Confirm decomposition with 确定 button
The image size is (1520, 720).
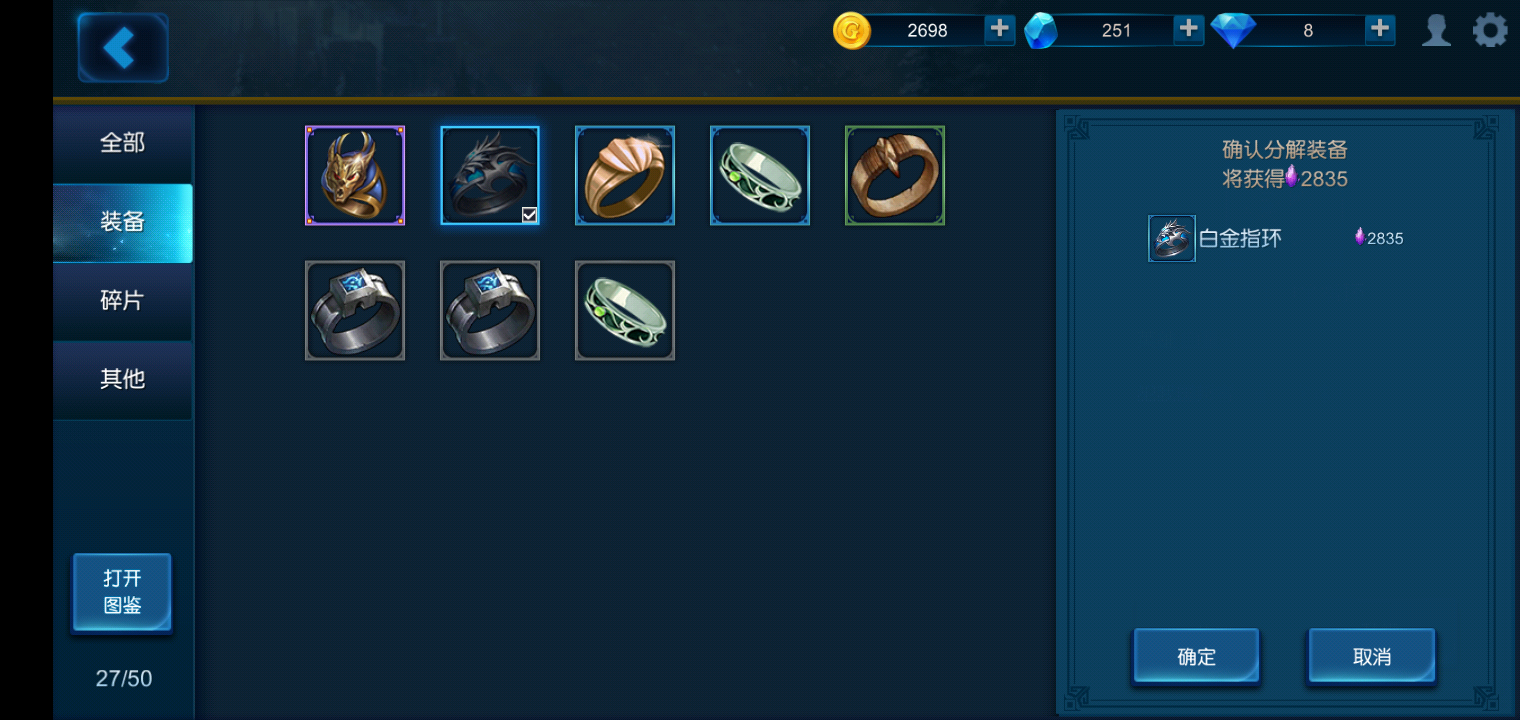pos(1196,656)
